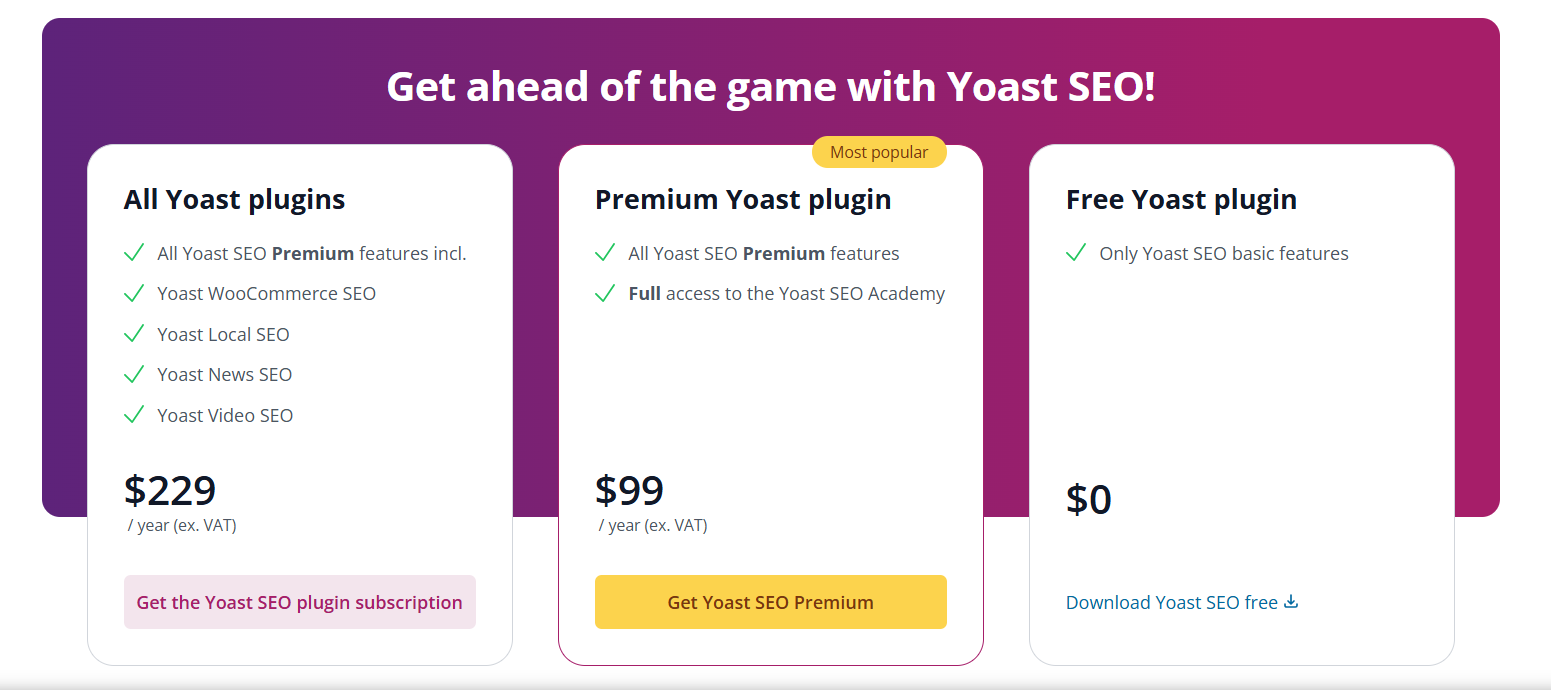
Task: Click the Most popular badge
Action: click(879, 152)
